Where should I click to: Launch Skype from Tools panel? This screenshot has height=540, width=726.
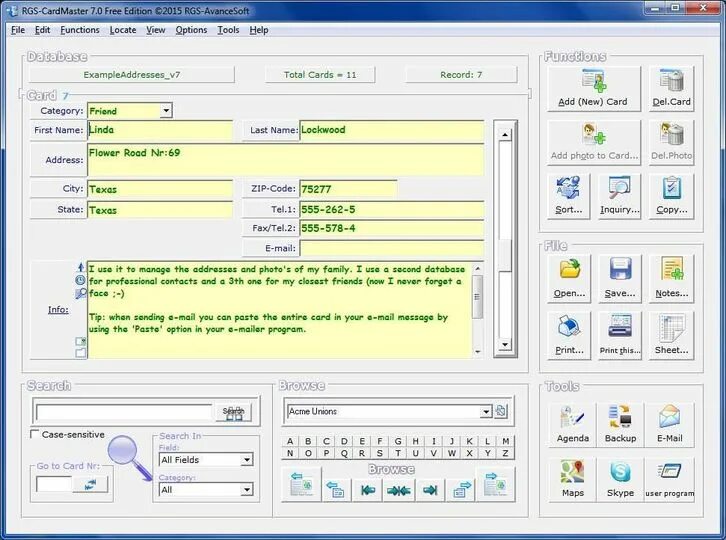coord(620,479)
